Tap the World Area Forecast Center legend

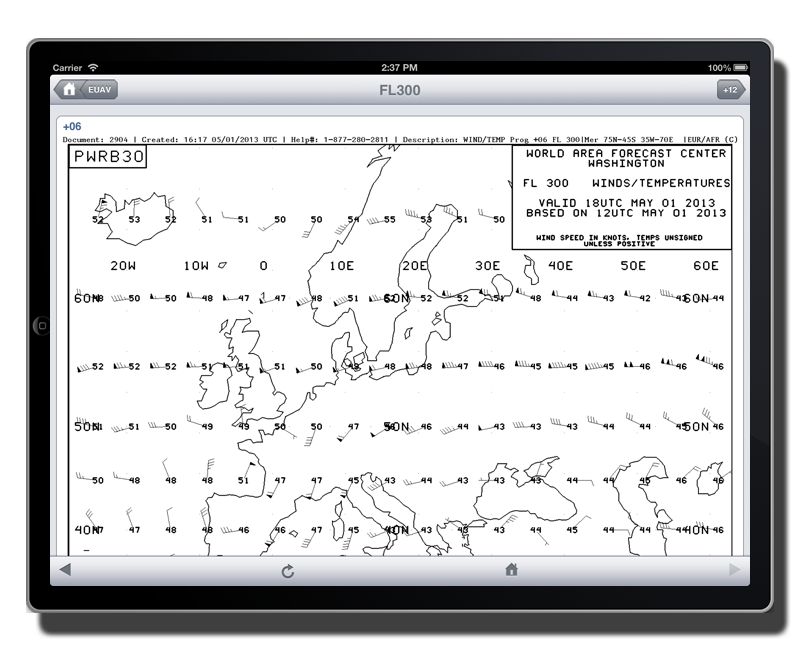[620, 197]
